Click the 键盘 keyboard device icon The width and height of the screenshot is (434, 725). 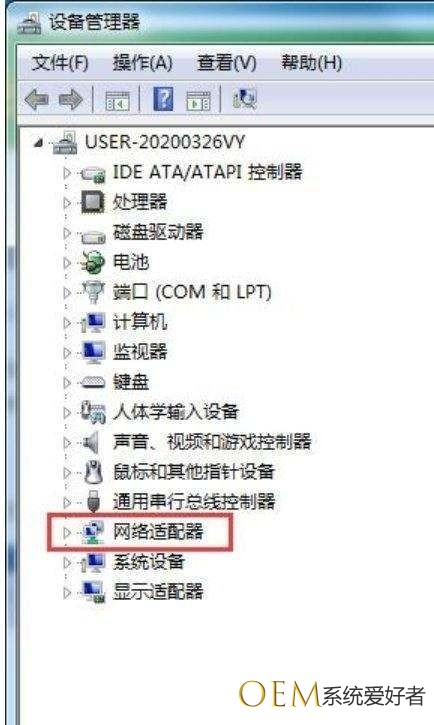coord(93,382)
